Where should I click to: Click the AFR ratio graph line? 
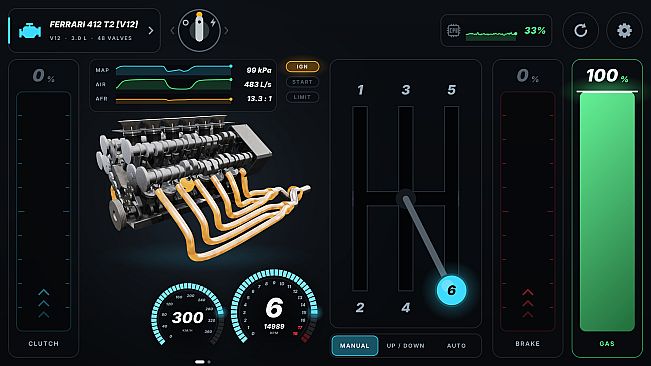click(174, 100)
